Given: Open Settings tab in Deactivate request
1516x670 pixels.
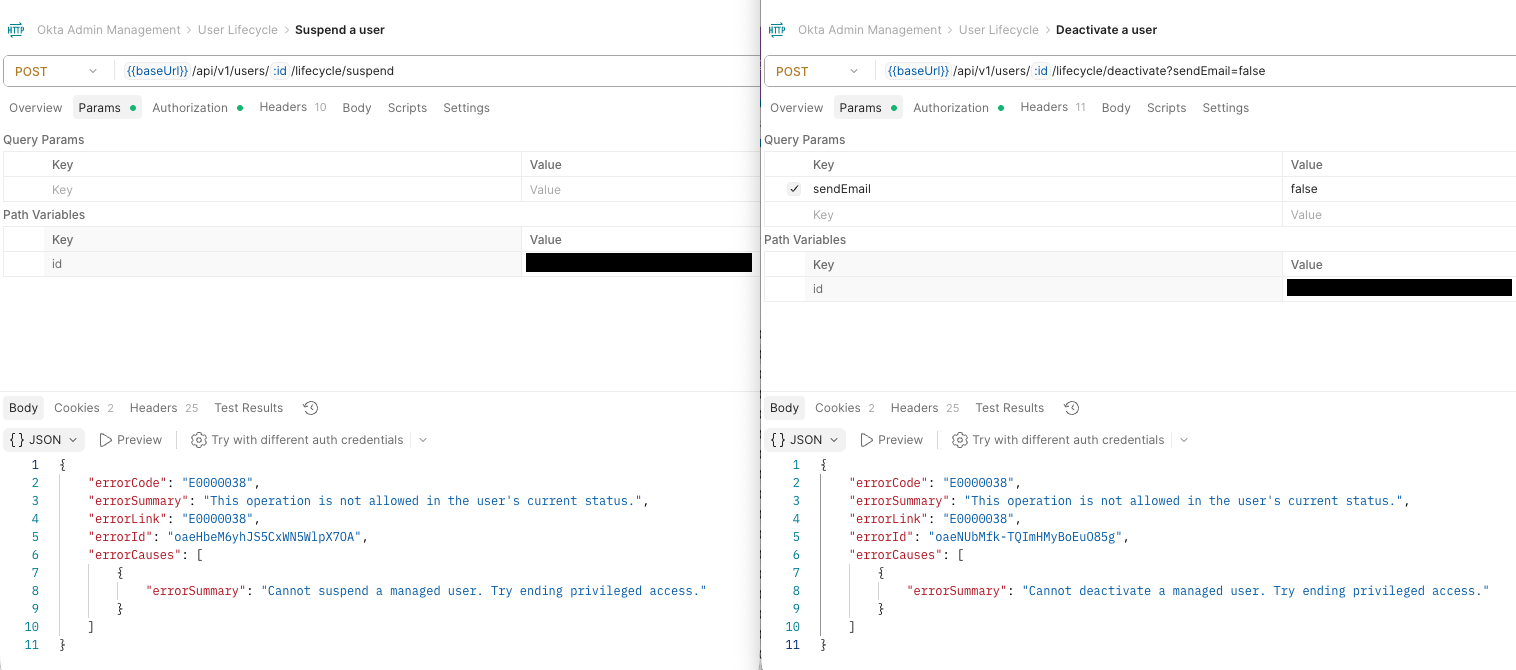Looking at the screenshot, I should click(x=1225, y=108).
